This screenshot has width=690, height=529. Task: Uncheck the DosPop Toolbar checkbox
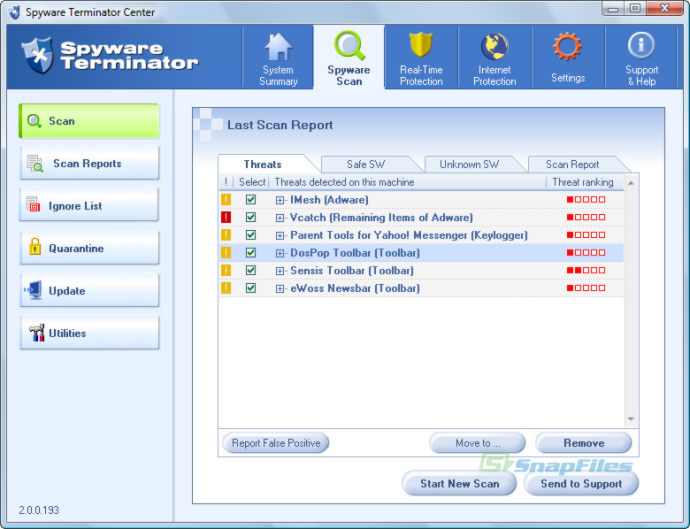[251, 253]
